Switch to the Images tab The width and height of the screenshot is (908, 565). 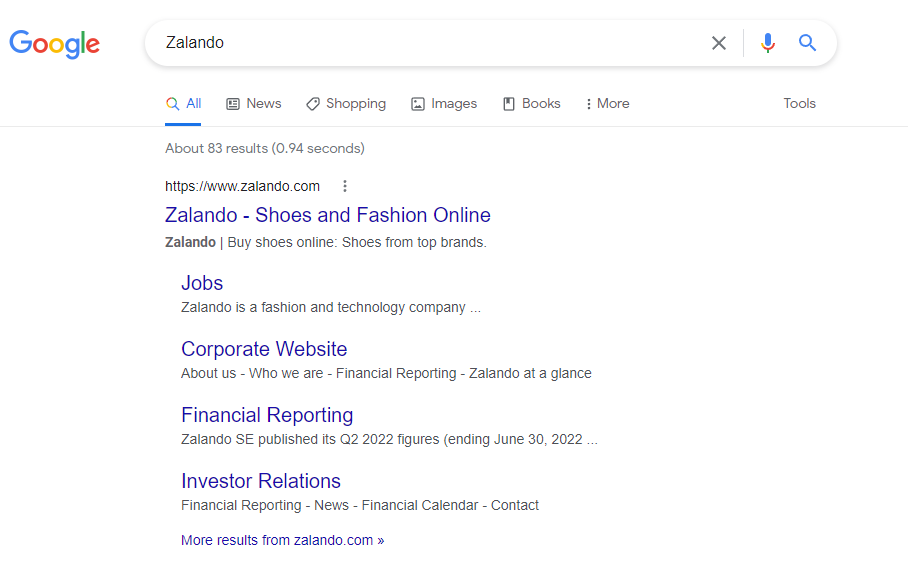pos(444,104)
